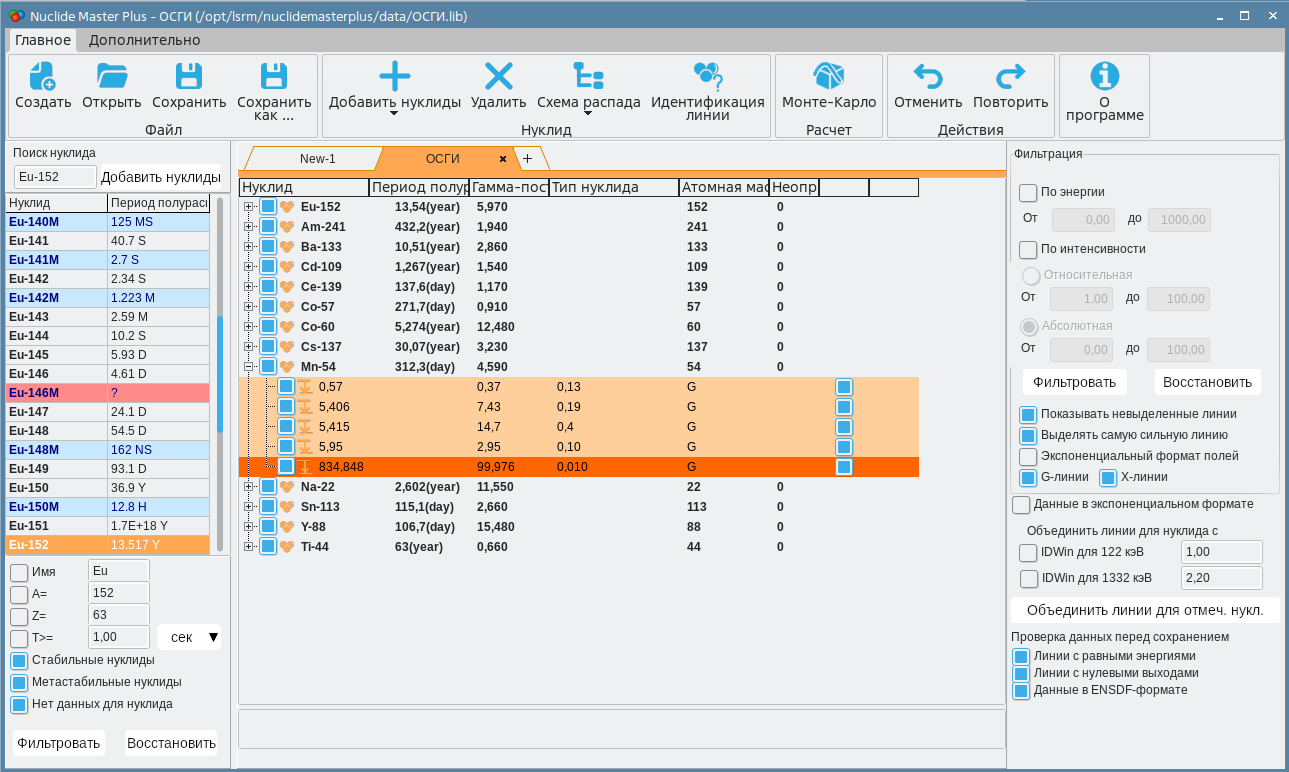Click Восстановить button in Фильтрация panel
This screenshot has height=772, width=1289.
coord(1207,382)
